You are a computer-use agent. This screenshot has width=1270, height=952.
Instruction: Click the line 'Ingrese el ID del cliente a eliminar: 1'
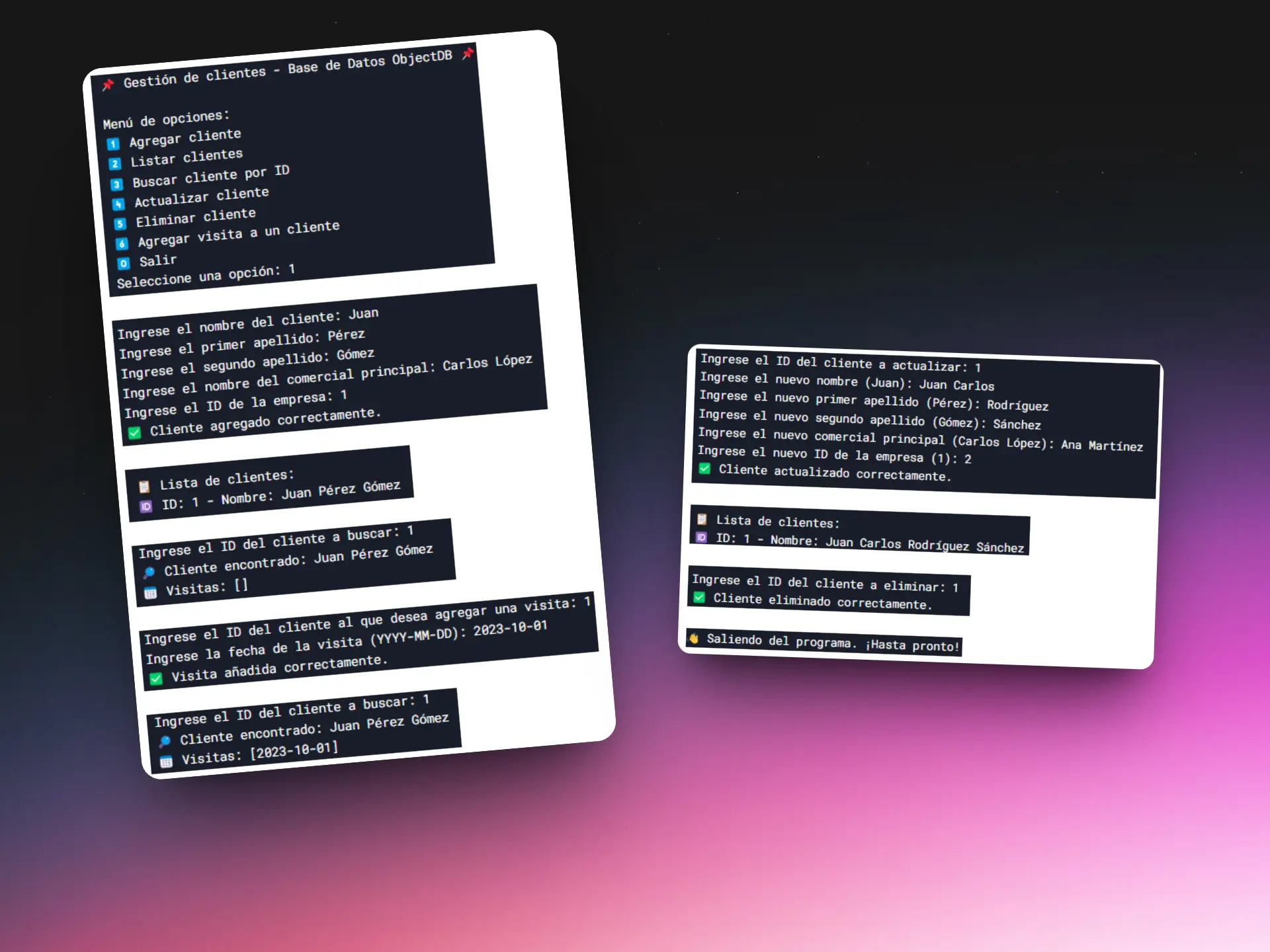[825, 583]
